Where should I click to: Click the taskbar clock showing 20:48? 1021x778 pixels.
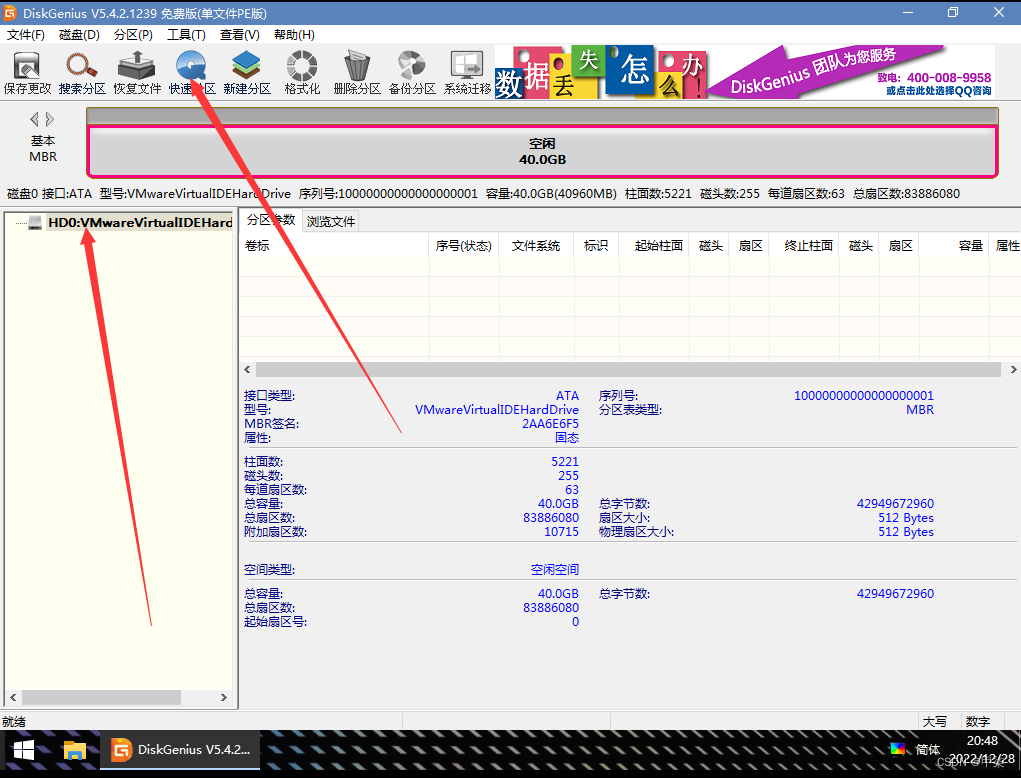[982, 740]
